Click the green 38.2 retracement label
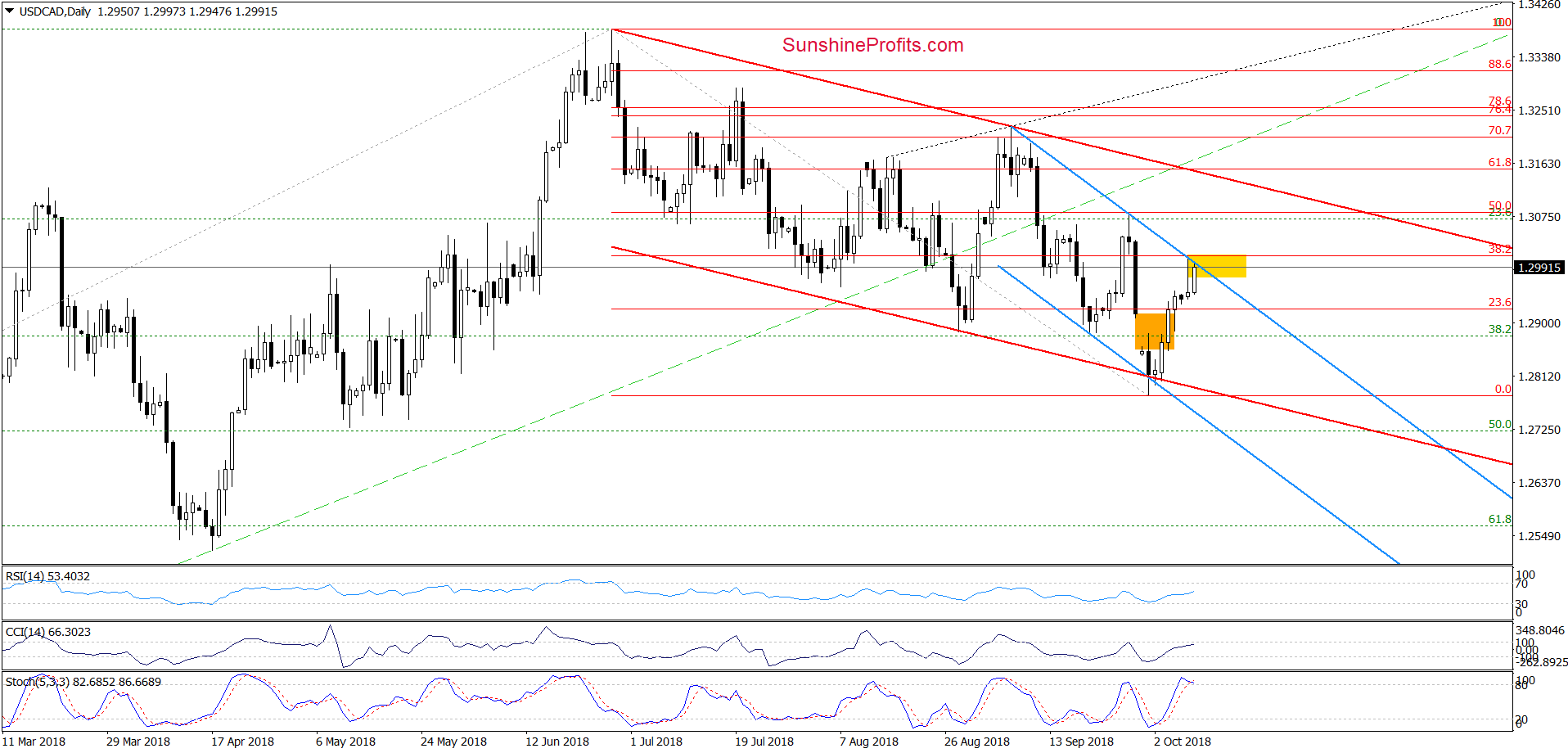The height and width of the screenshot is (753, 1568). (1499, 329)
